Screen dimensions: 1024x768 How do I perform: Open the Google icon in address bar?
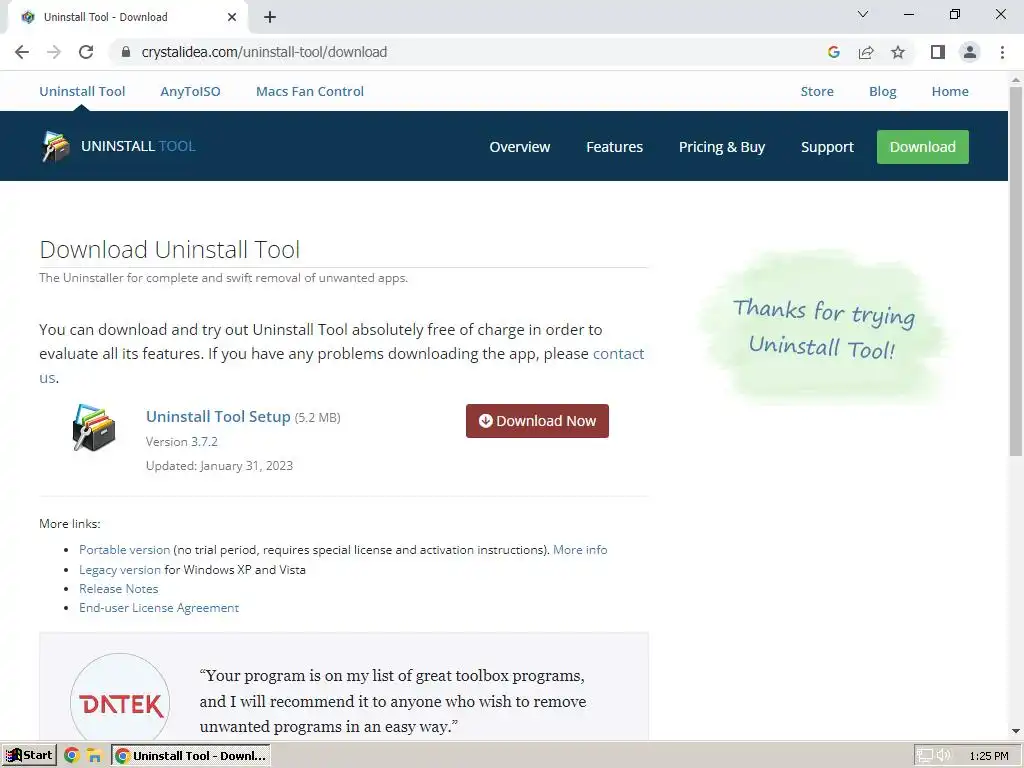pos(833,52)
